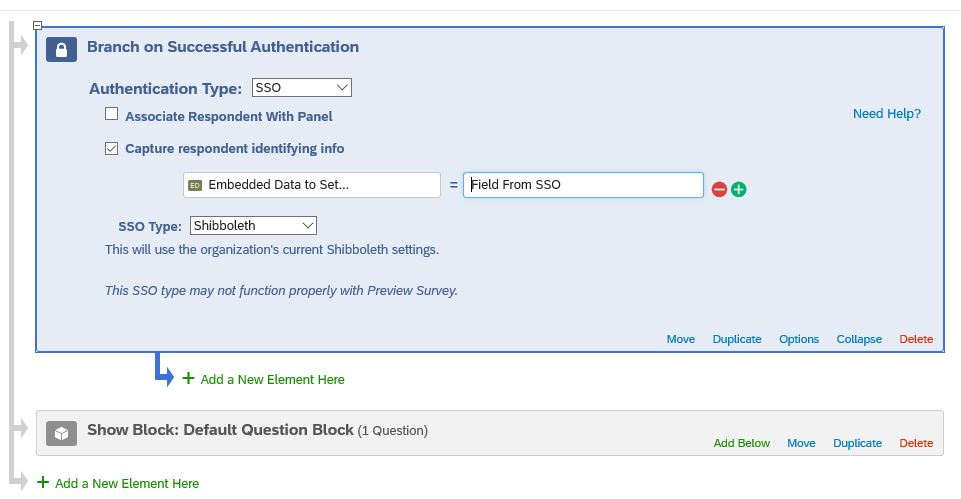
Task: Click the red minus remove field icon
Action: click(719, 189)
